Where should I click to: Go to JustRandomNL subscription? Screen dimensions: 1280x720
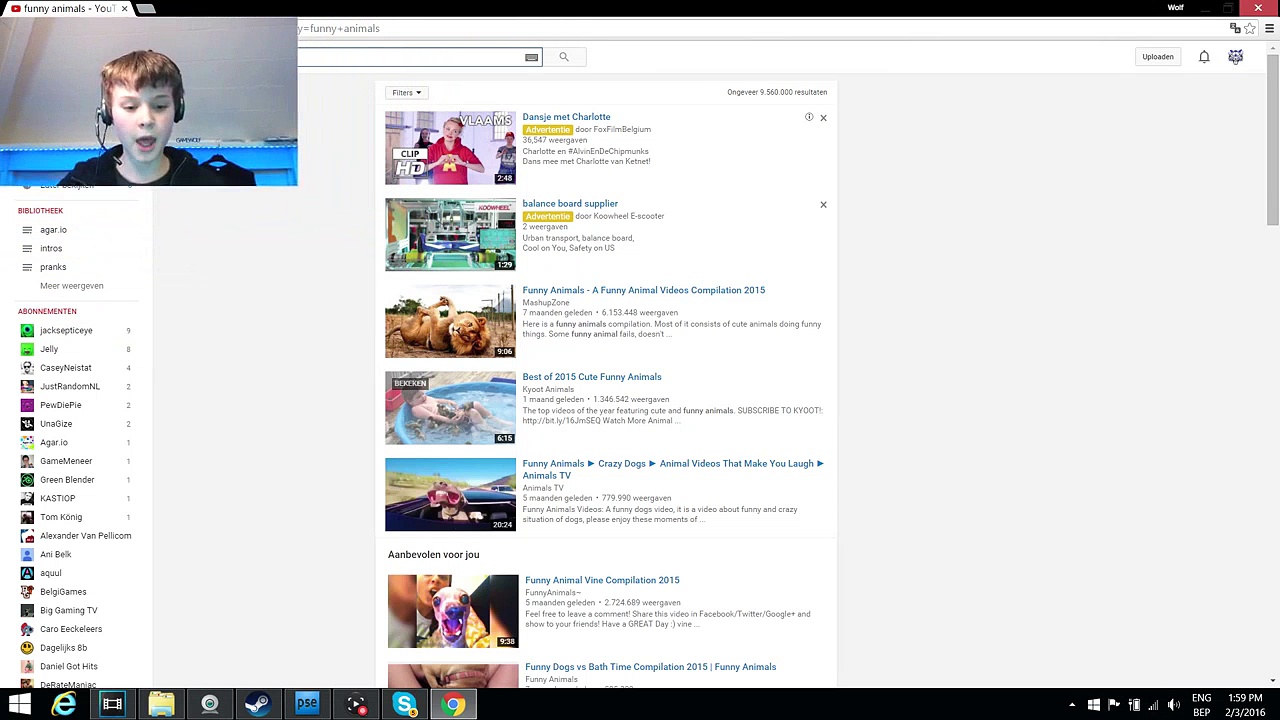coord(70,387)
